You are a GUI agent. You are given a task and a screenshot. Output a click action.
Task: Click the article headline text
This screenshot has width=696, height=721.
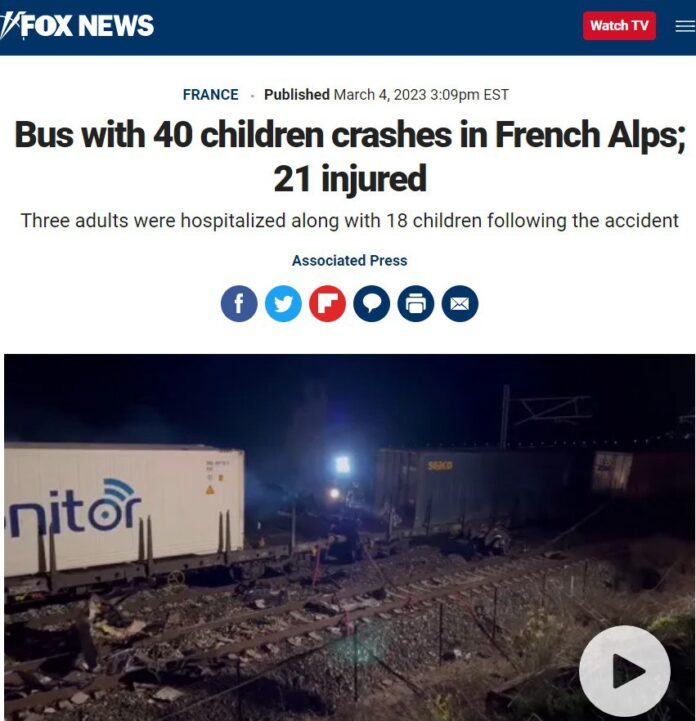click(x=349, y=156)
